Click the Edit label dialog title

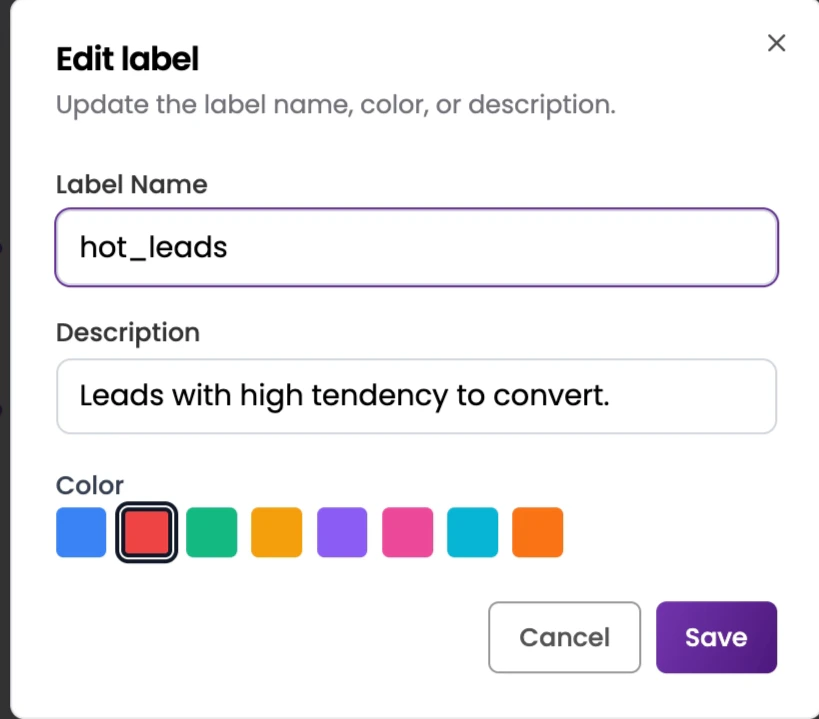coord(126,59)
